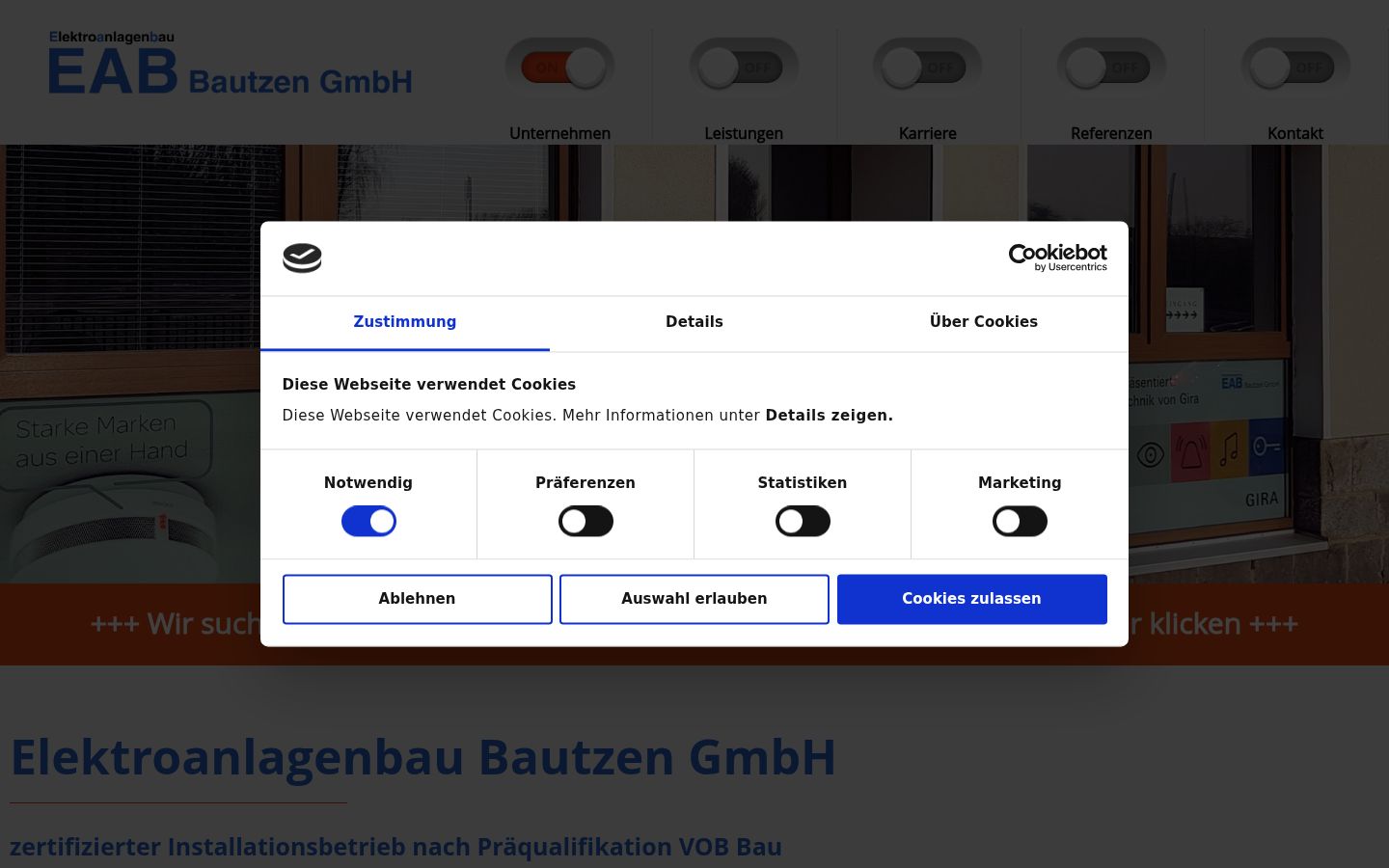Click the 'Elektroanlagenbau Bautzen GmbH' heading

point(423,757)
